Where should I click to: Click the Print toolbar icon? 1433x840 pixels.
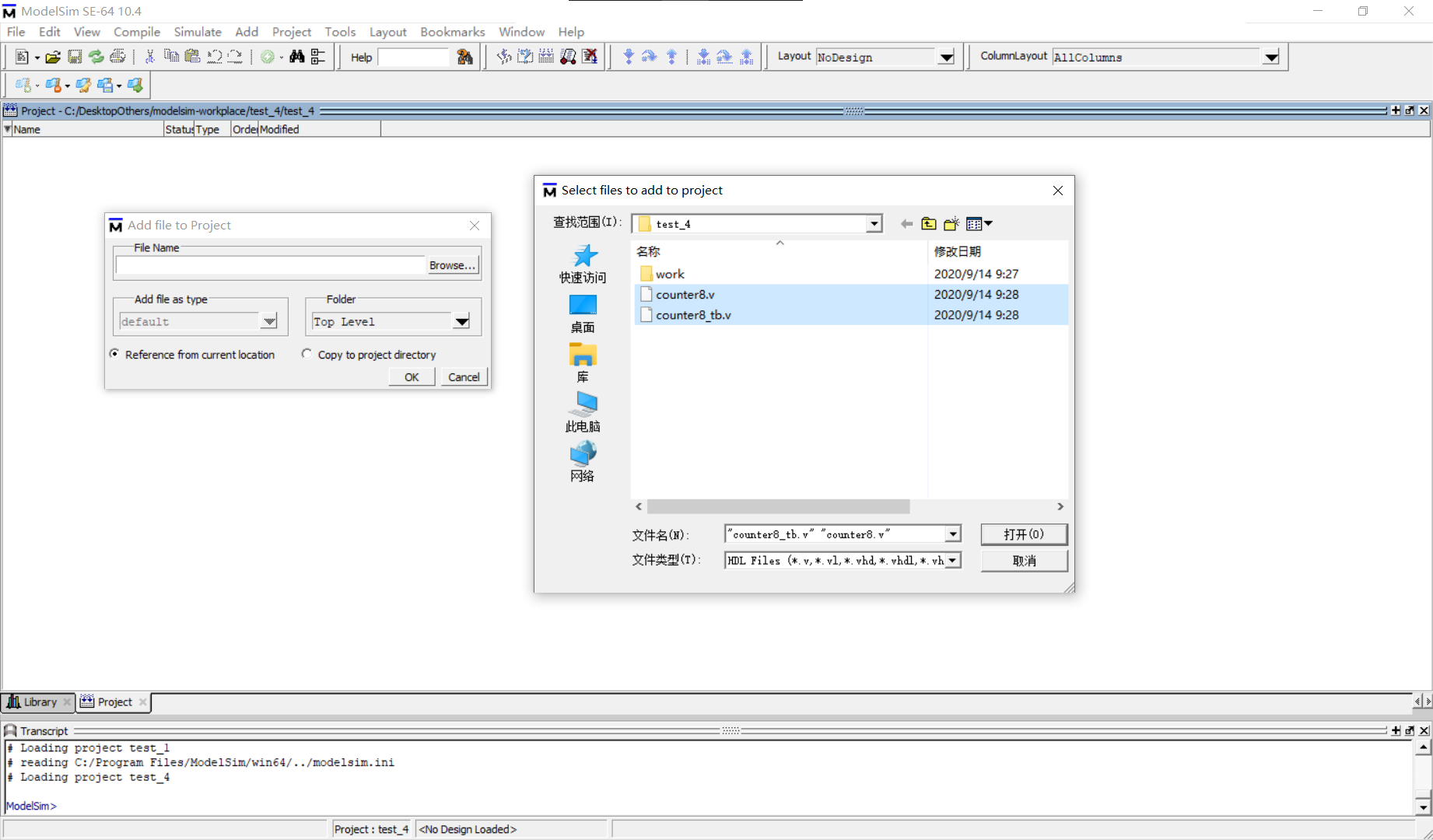[117, 57]
